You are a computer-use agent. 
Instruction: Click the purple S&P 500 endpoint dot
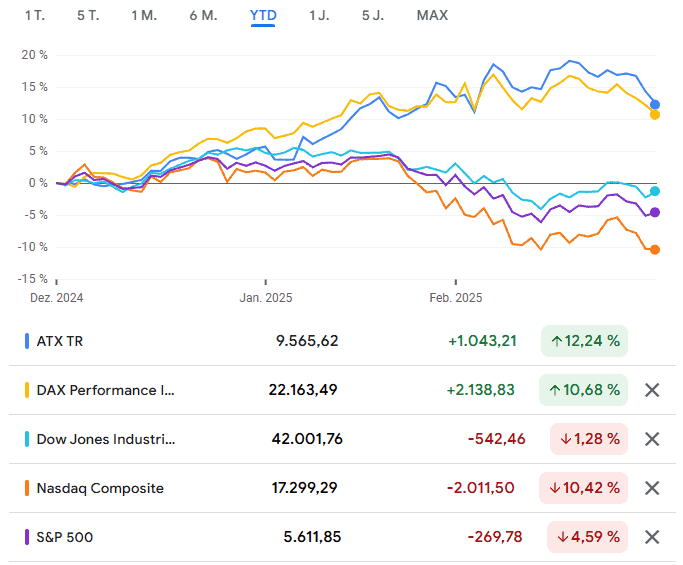click(655, 213)
